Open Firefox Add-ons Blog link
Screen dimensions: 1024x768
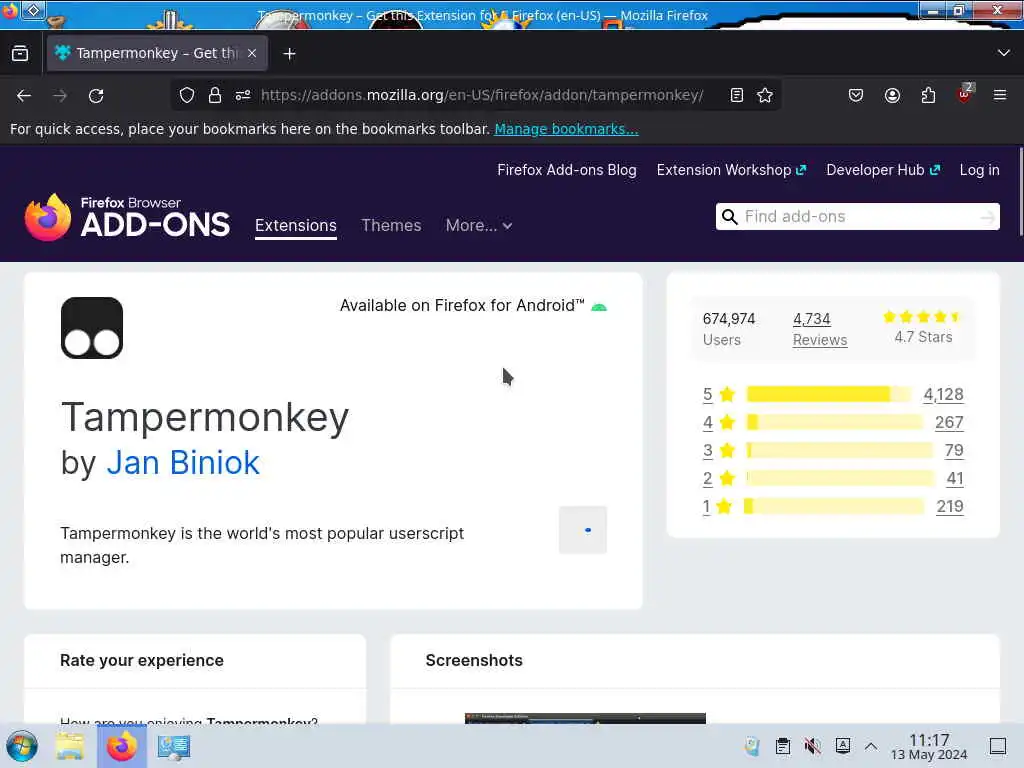pyautogui.click(x=567, y=170)
